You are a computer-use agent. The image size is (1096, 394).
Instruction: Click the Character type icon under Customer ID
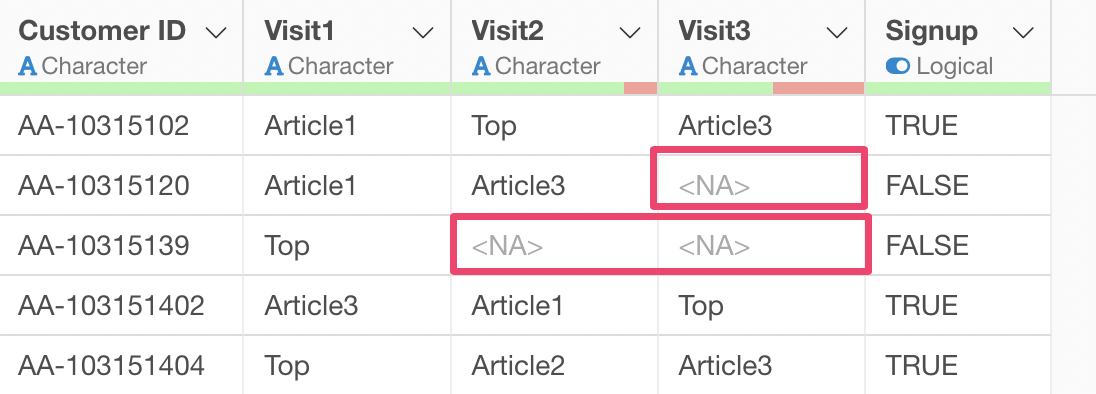coord(27,66)
